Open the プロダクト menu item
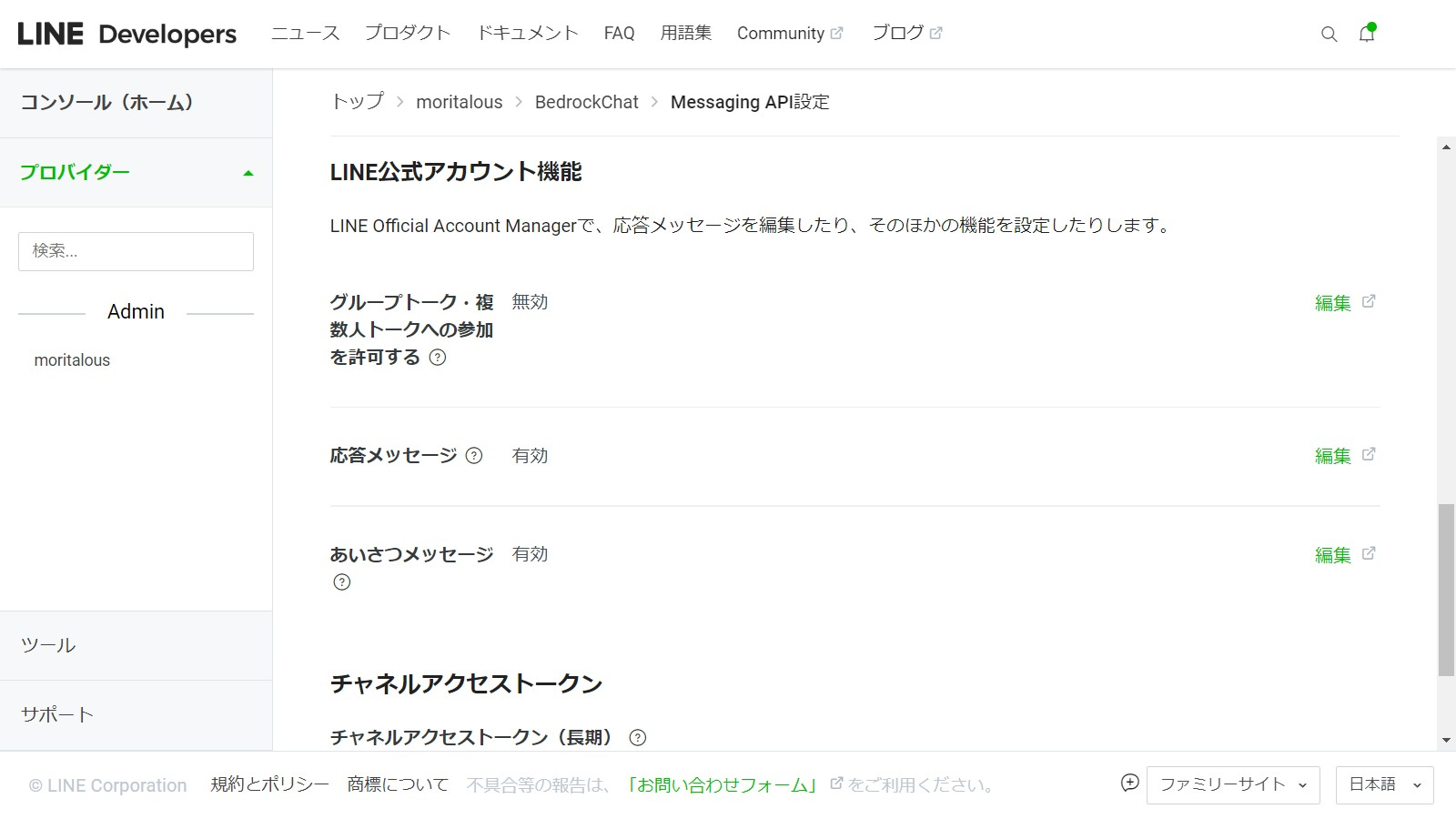The image size is (1456, 819). coord(408,34)
